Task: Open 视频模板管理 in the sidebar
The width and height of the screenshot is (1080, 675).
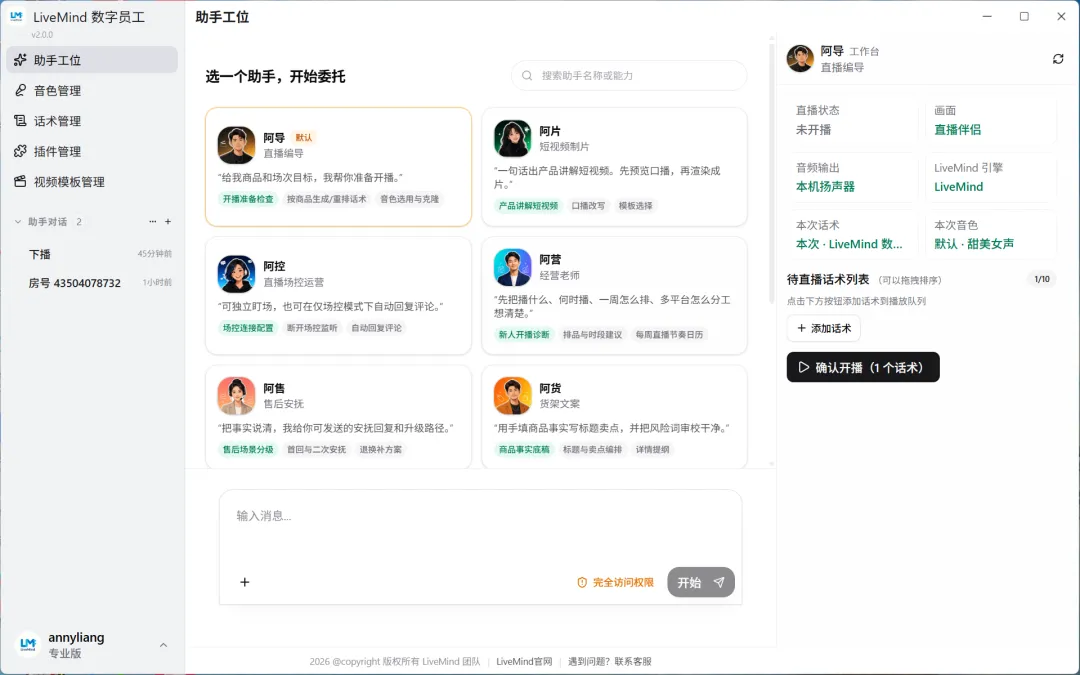Action: [x=92, y=181]
